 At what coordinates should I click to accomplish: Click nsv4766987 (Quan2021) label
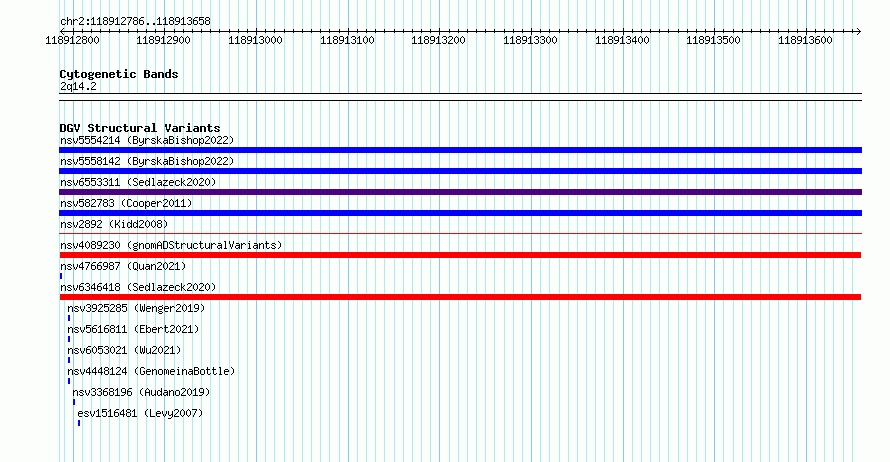(123, 266)
